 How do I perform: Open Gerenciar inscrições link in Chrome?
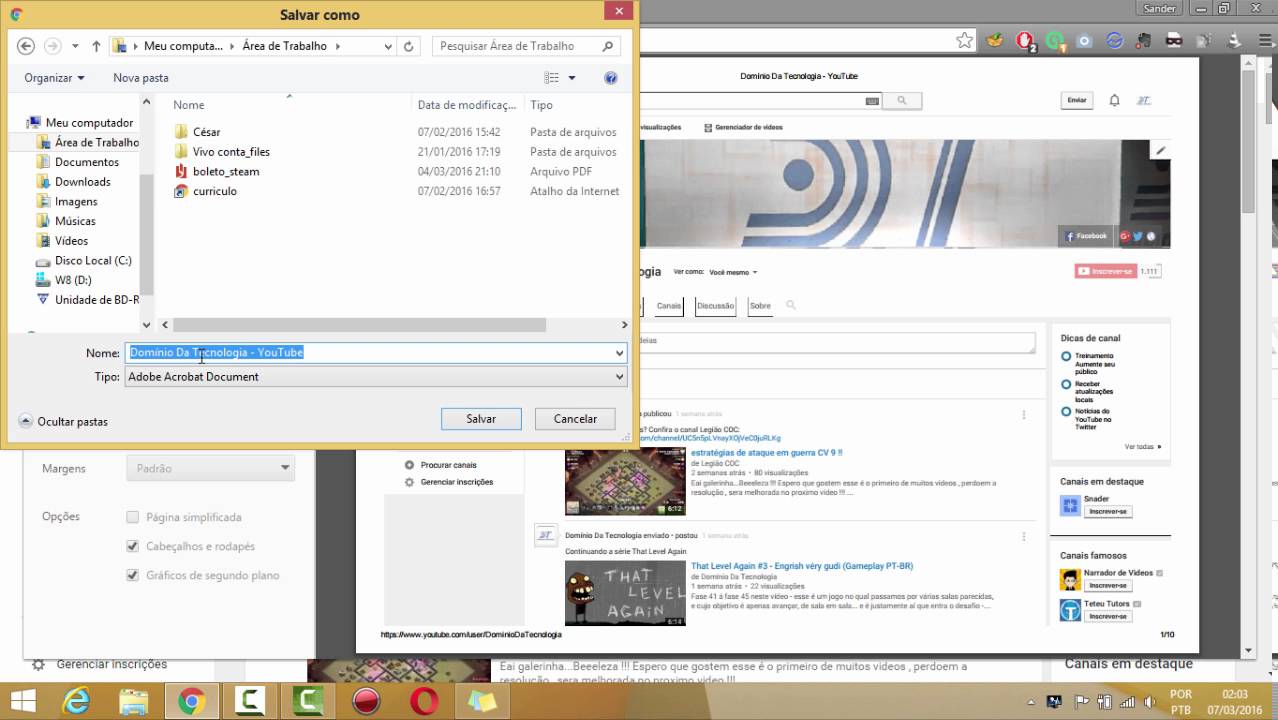[112, 664]
